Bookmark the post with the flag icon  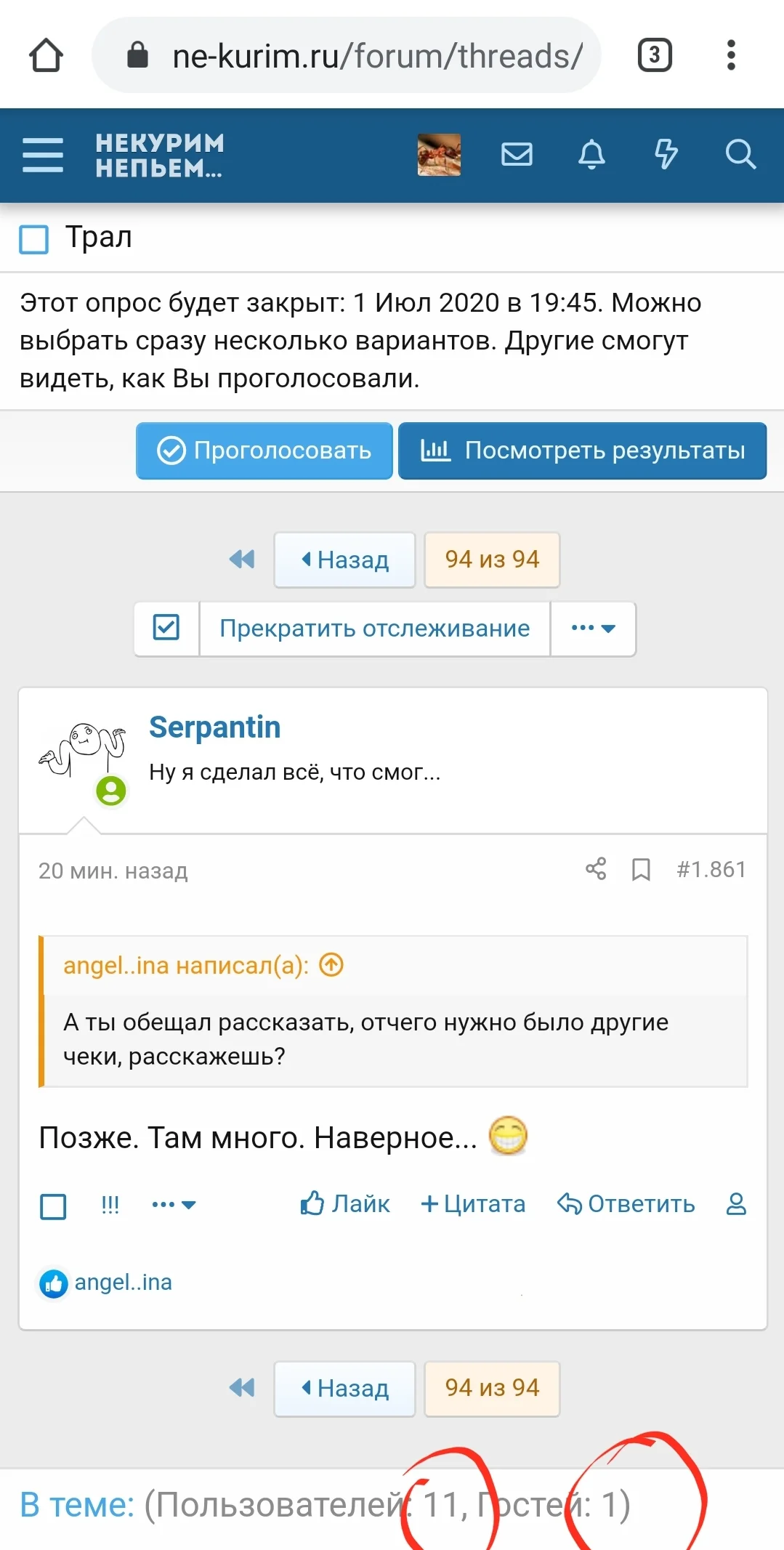642,869
